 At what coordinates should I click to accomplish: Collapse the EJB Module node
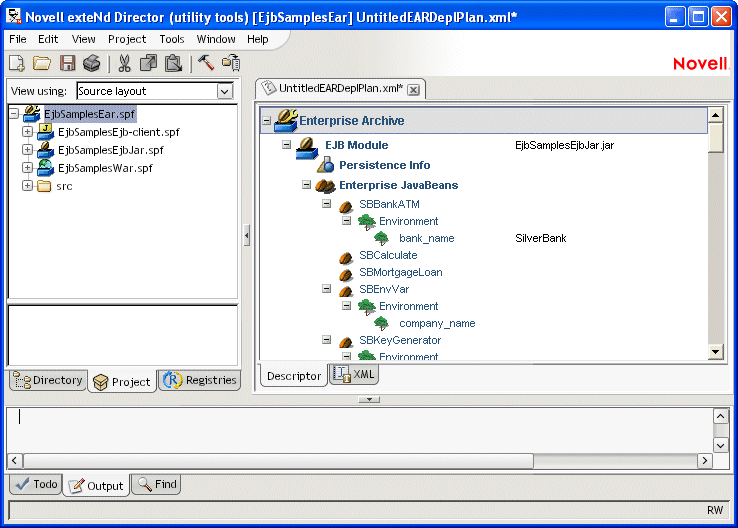pos(287,144)
